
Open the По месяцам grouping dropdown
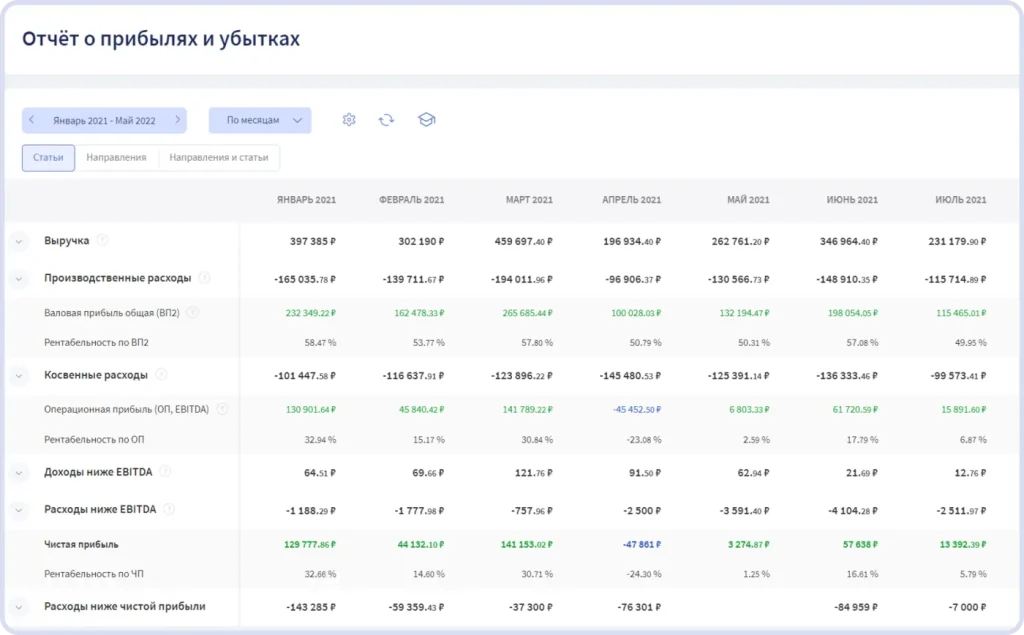pyautogui.click(x=260, y=120)
